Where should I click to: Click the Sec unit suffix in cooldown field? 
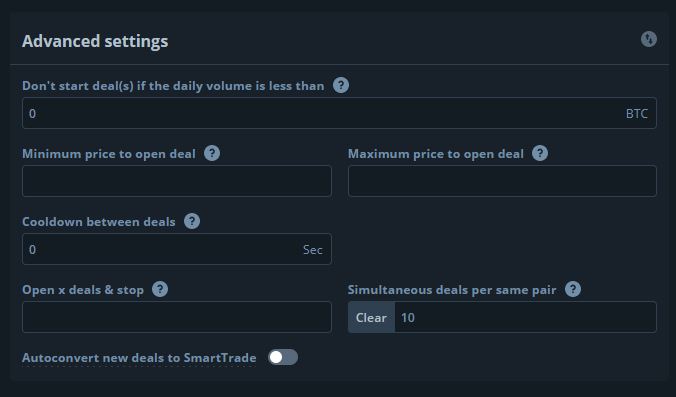pos(313,250)
